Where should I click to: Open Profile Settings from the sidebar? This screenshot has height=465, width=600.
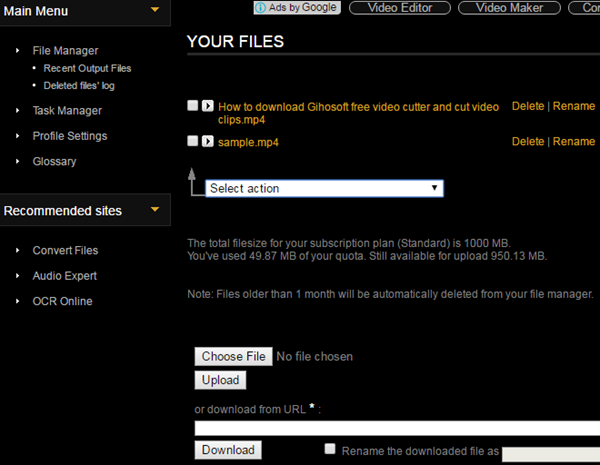pos(69,136)
